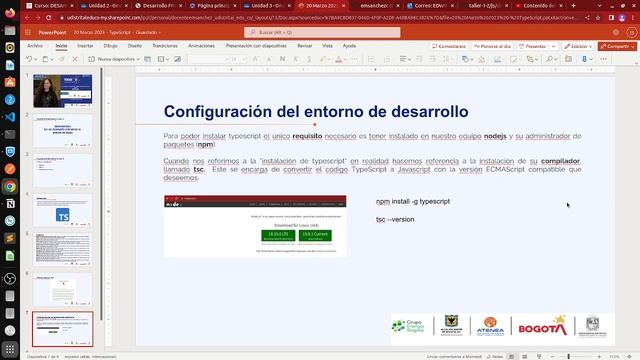
Task: Click the shape fill bucket icon
Action: 482,59
